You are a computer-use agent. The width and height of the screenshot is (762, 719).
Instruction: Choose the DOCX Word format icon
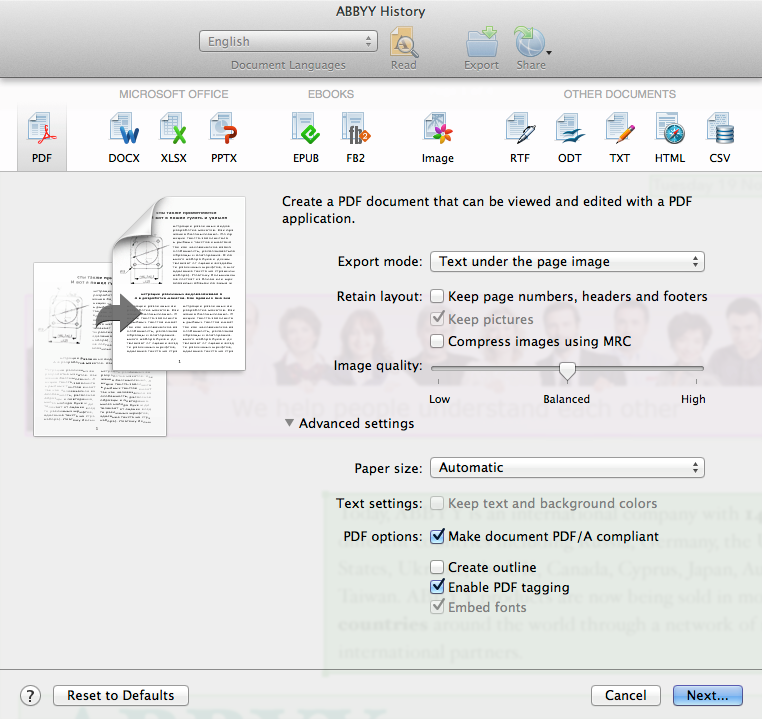click(123, 138)
